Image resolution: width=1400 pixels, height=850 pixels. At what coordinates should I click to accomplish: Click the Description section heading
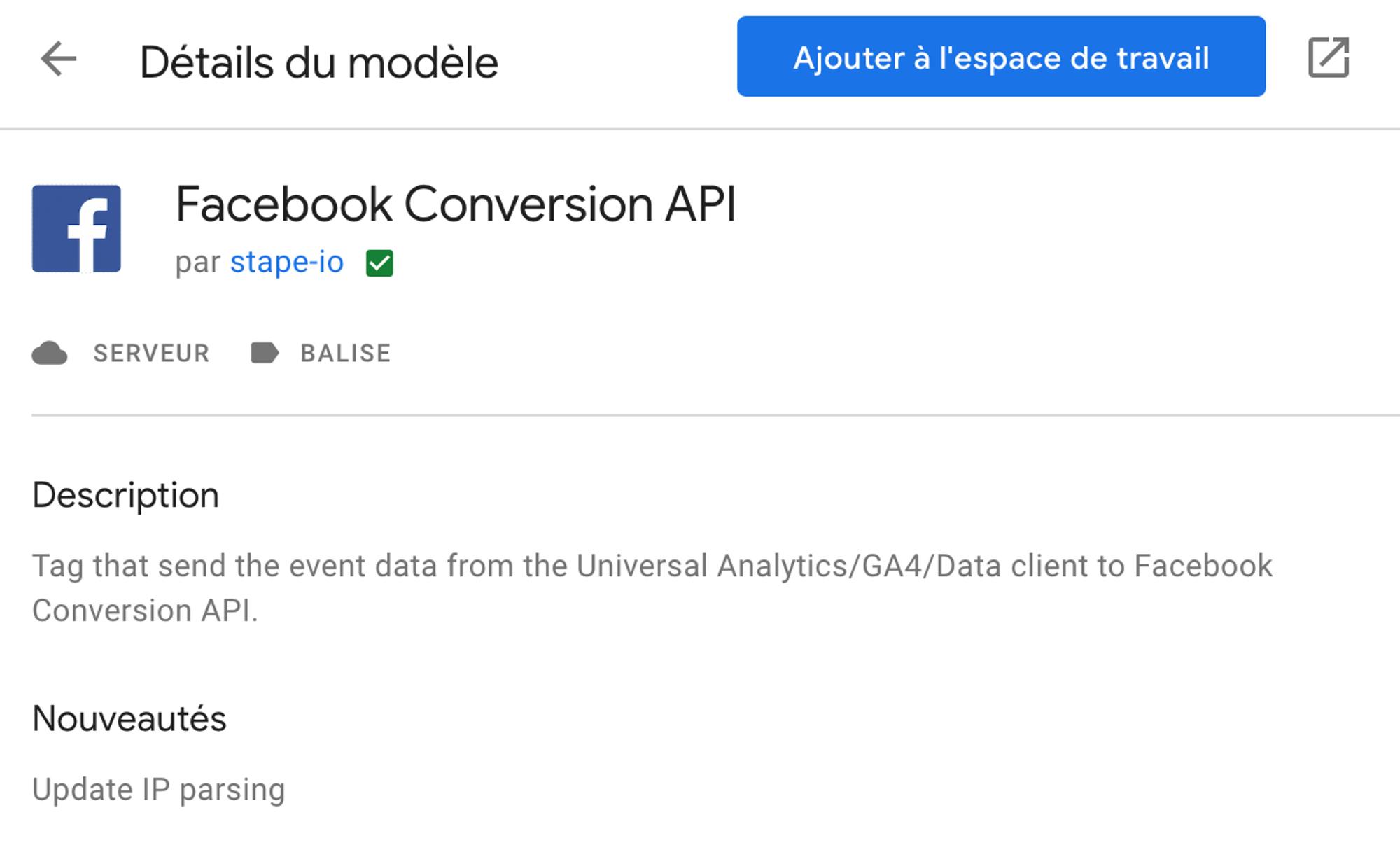(126, 496)
